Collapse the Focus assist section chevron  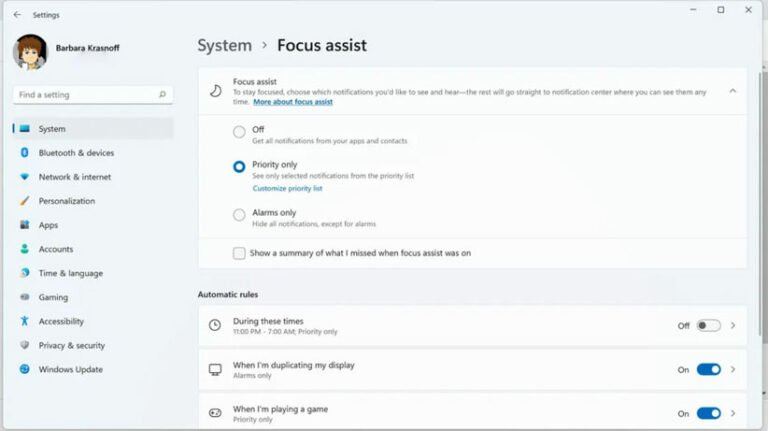[x=732, y=91]
